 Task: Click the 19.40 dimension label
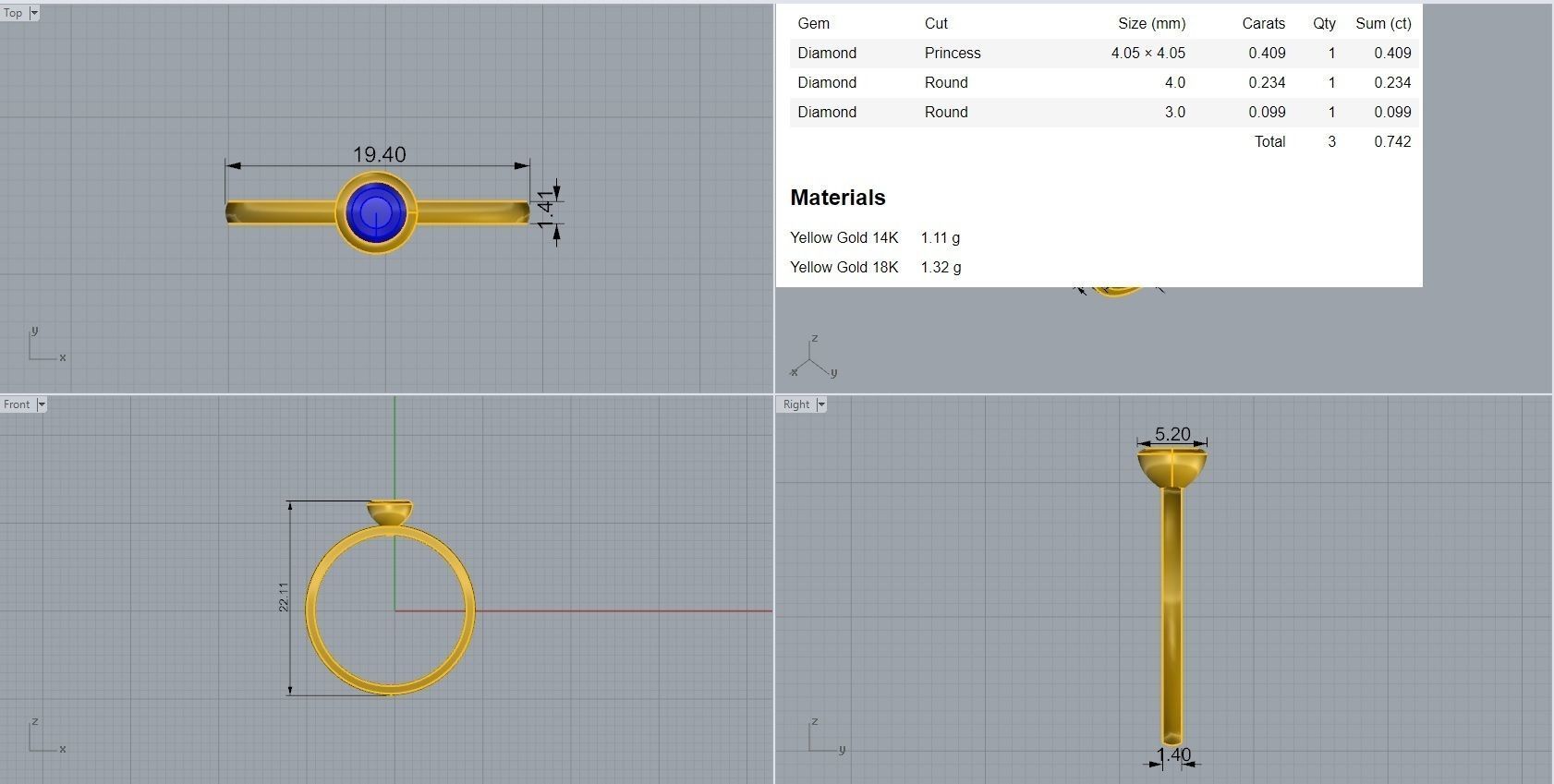click(379, 154)
